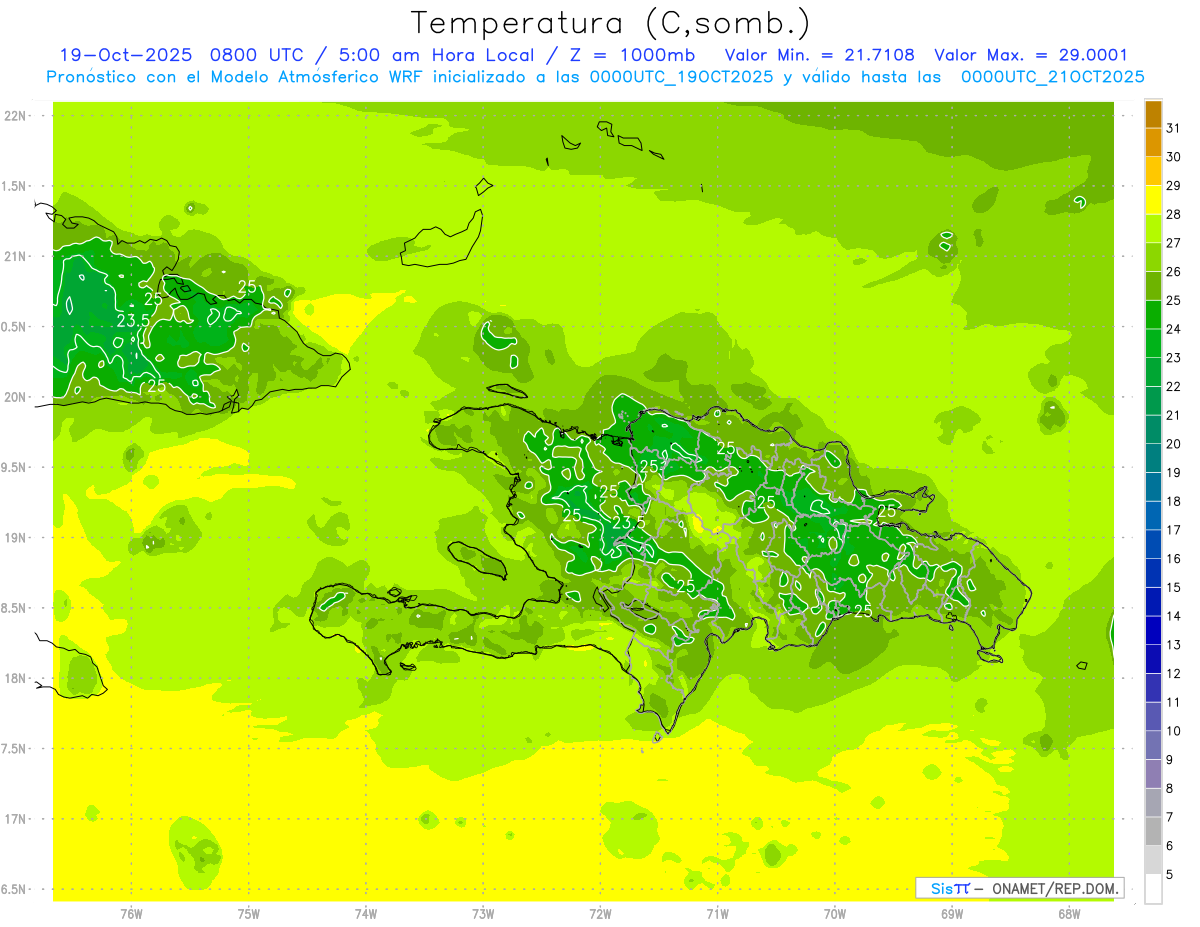1200x927 pixels.
Task: Click Gonâve Island outline west of Hispaniola
Action: [x=475, y=560]
